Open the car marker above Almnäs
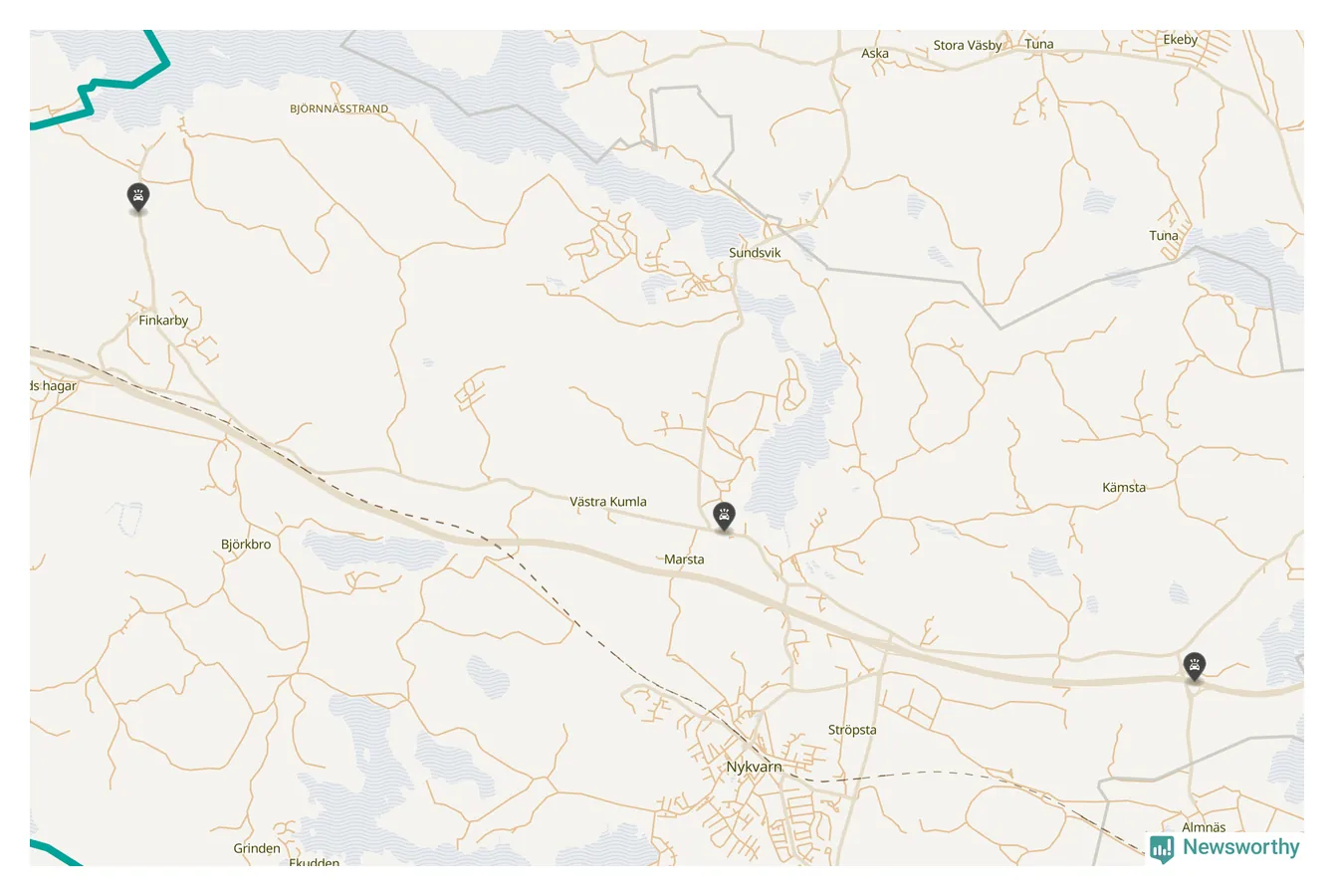The width and height of the screenshot is (1334, 896). pyautogui.click(x=1195, y=666)
